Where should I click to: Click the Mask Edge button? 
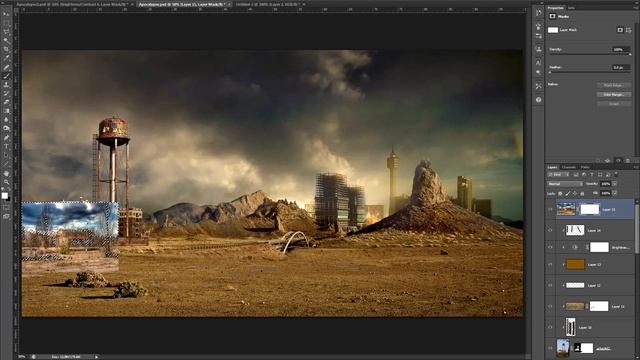tap(613, 85)
